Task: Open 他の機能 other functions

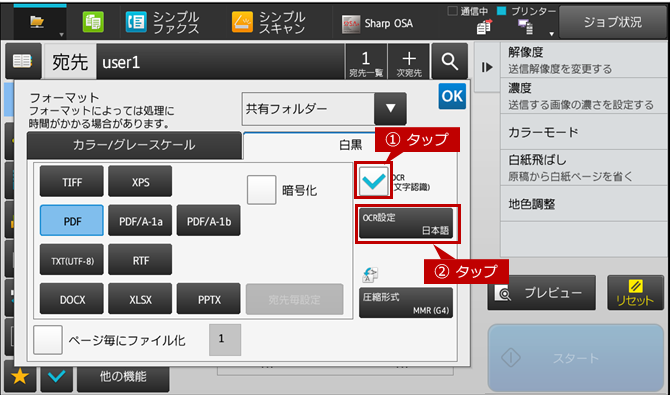Action: [123, 377]
